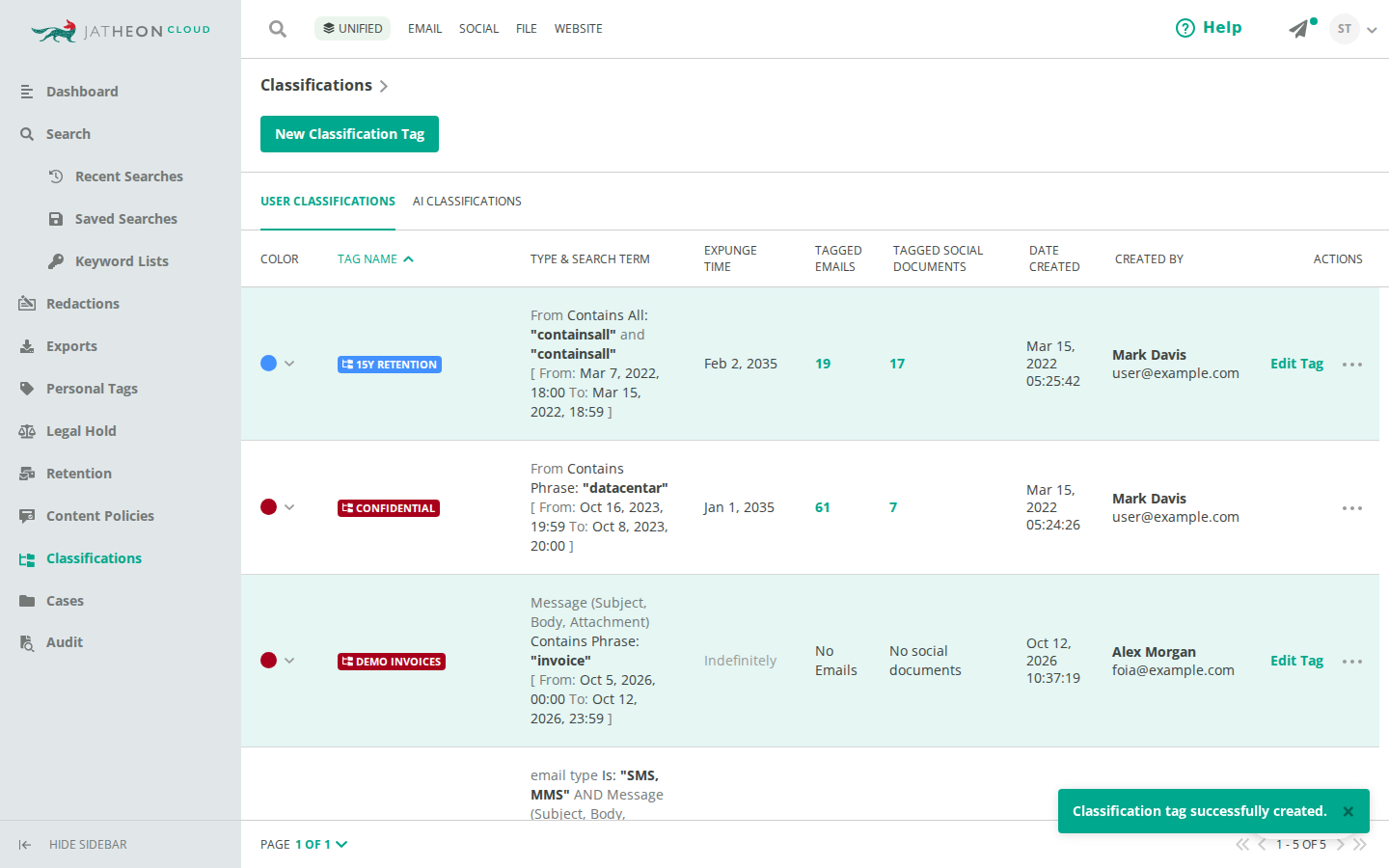The width and height of the screenshot is (1389, 868).
Task: Open Personal Tags tag icon
Action: pos(27,389)
